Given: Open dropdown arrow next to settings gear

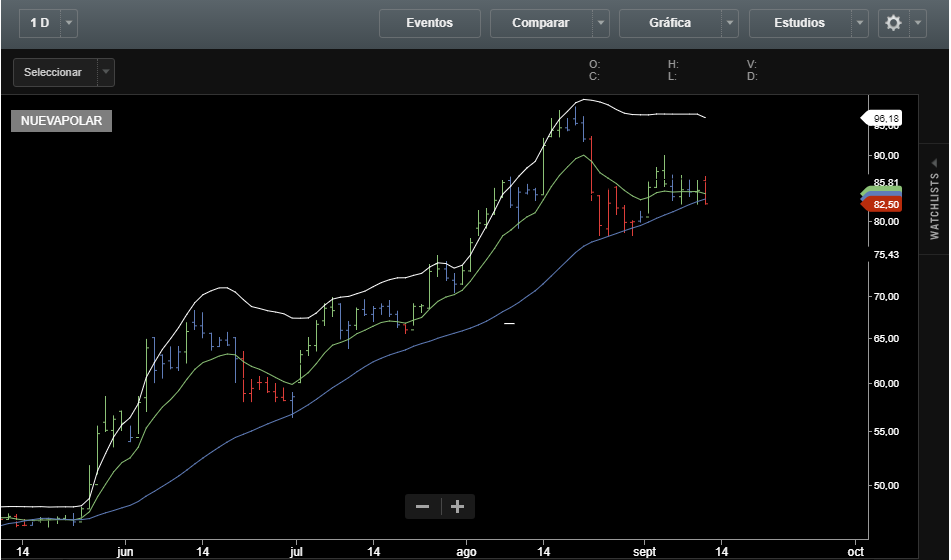Looking at the screenshot, I should click(x=919, y=23).
